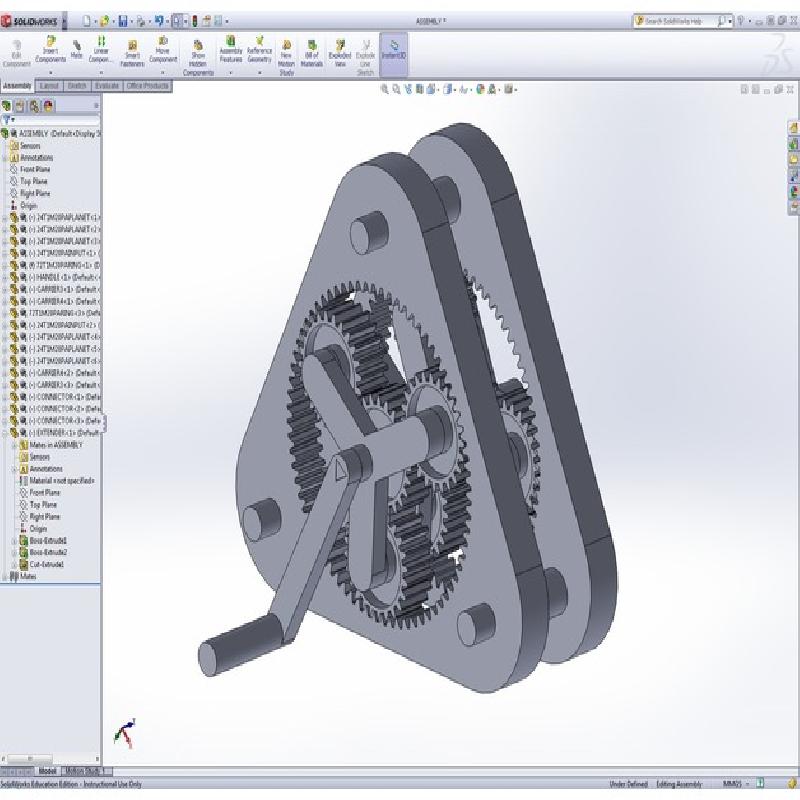The image size is (800, 800).
Task: Expand the Boss-Extrude1 feature node
Action: point(13,541)
